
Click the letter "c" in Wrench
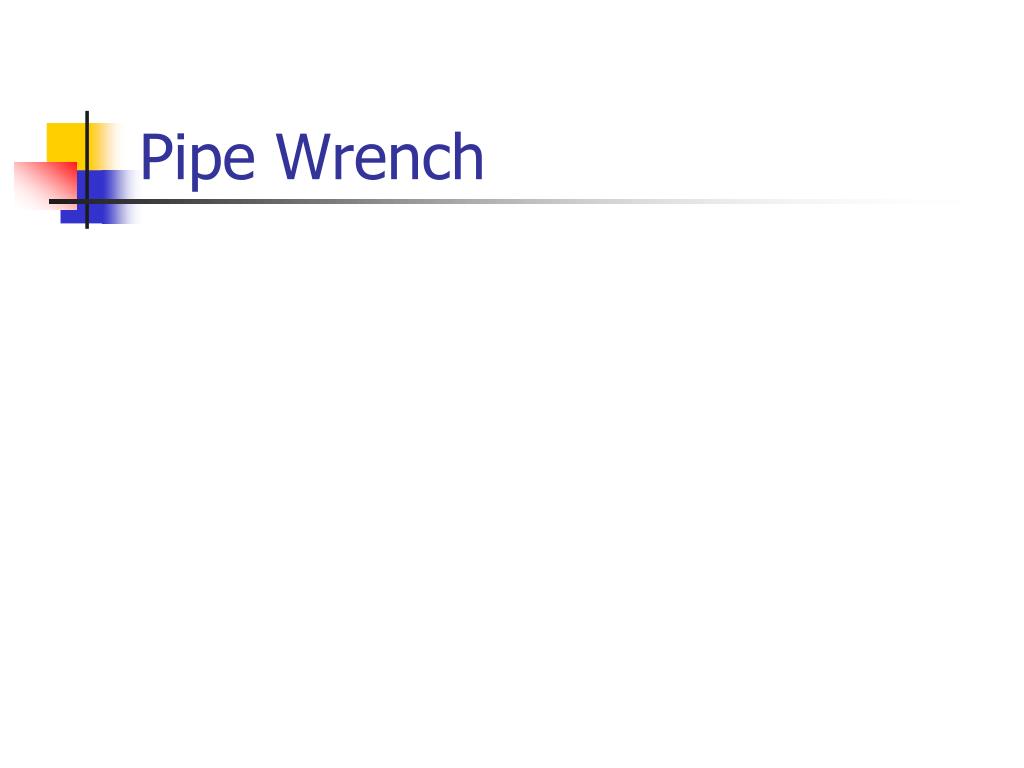pos(437,163)
